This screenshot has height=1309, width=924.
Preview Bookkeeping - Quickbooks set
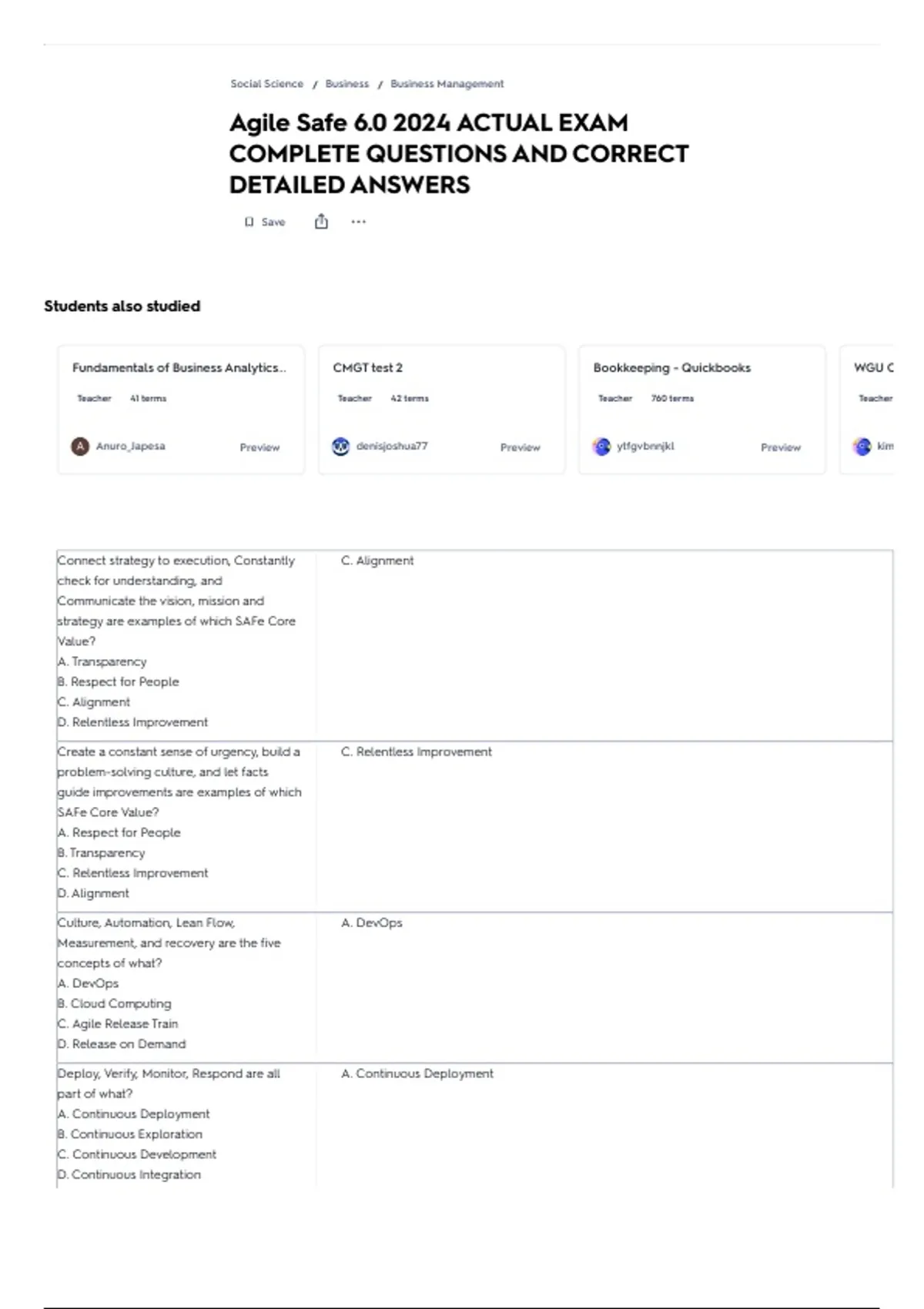point(781,447)
